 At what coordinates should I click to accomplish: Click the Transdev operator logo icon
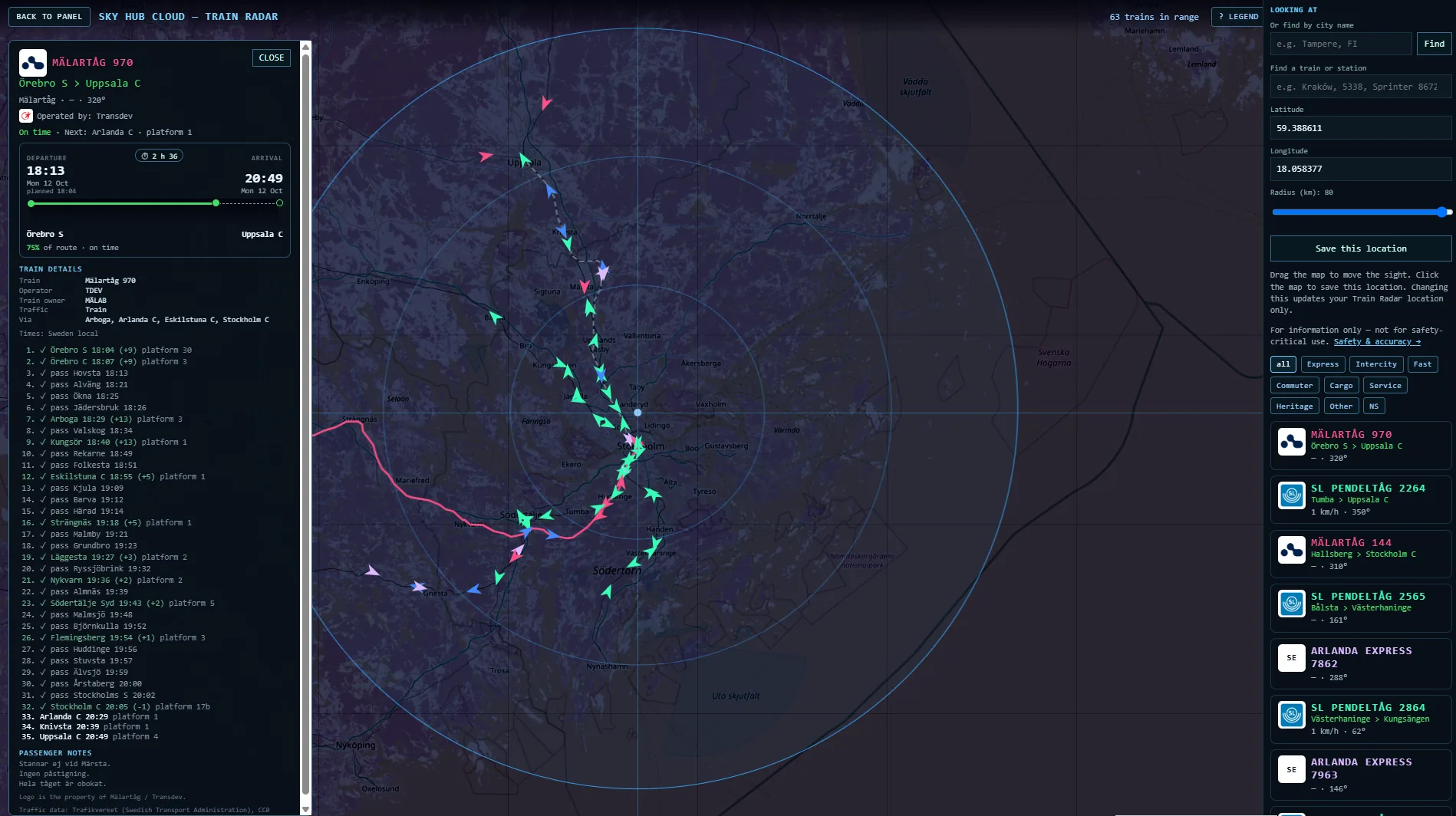25,116
